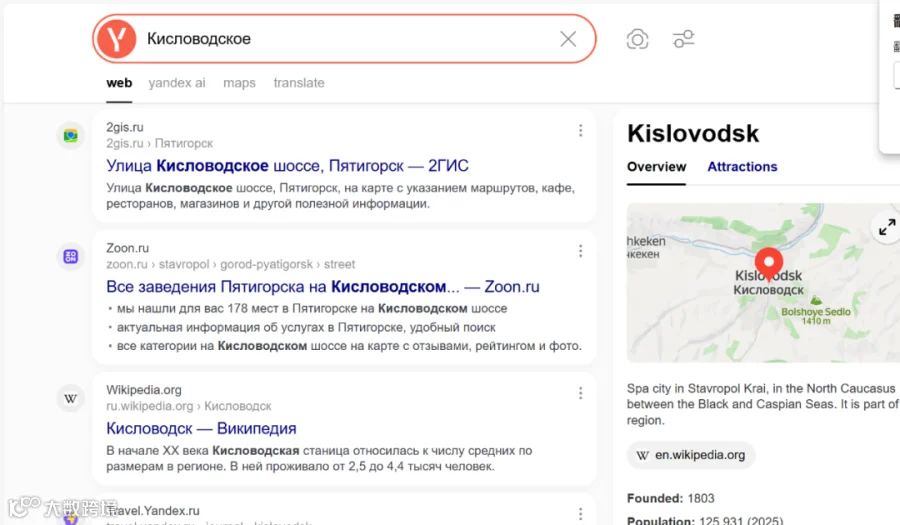Click the Wikipedia.org site name

click(x=143, y=390)
